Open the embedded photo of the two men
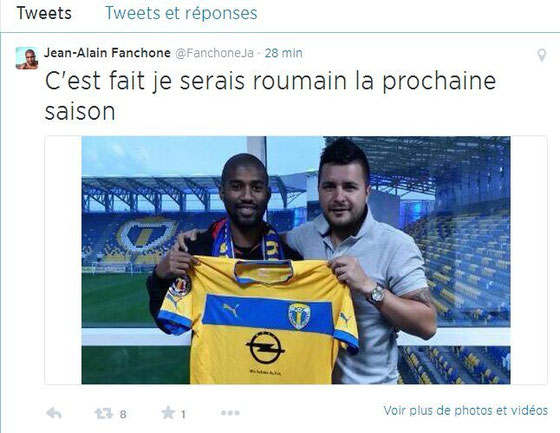Viewport: 560px width, 433px height. pos(296,260)
